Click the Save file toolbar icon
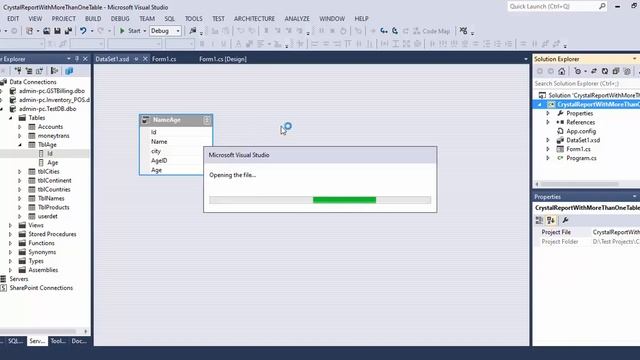Screen dimensions: 640x360 58,31
